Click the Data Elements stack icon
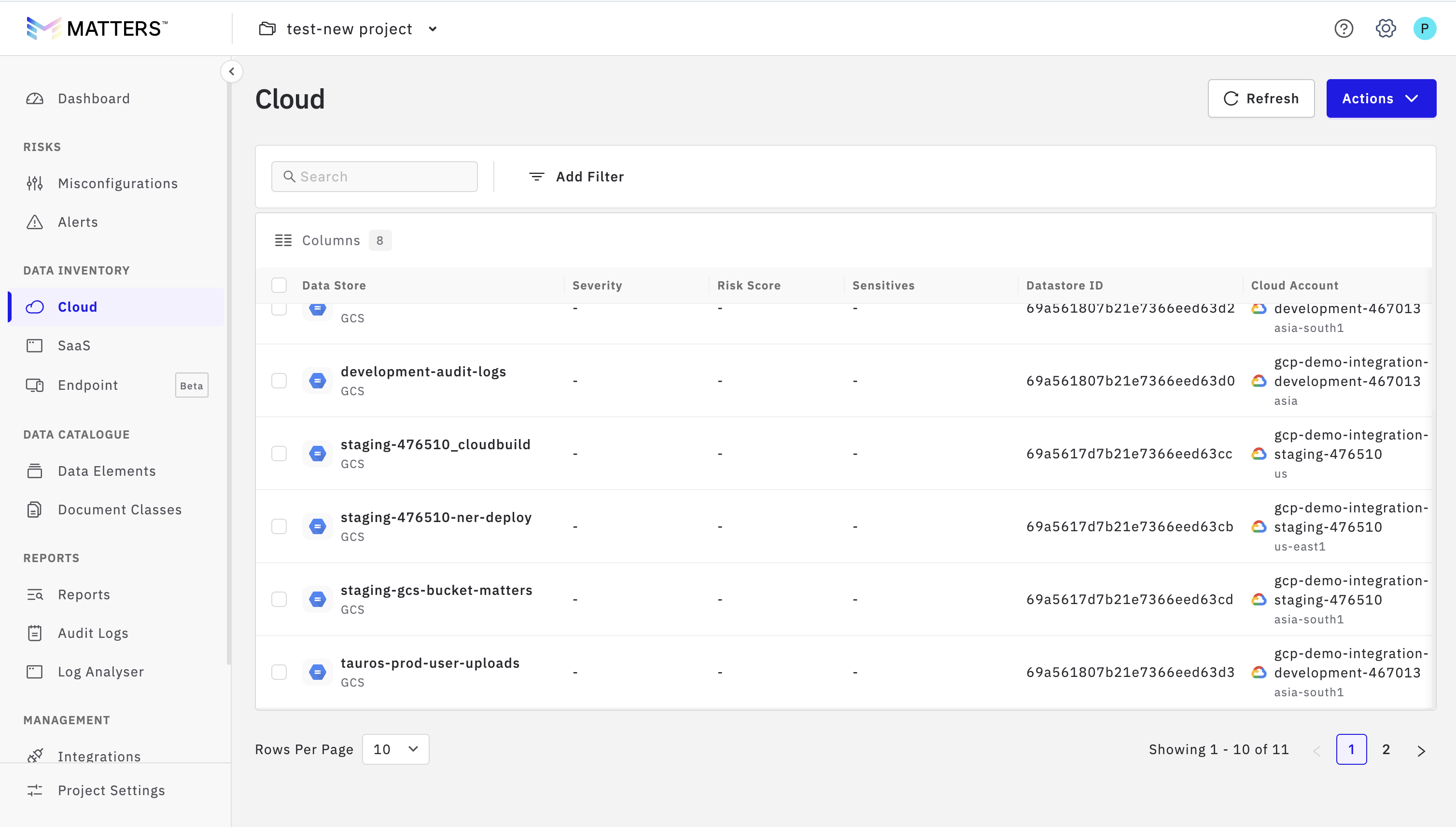 pyautogui.click(x=35, y=471)
